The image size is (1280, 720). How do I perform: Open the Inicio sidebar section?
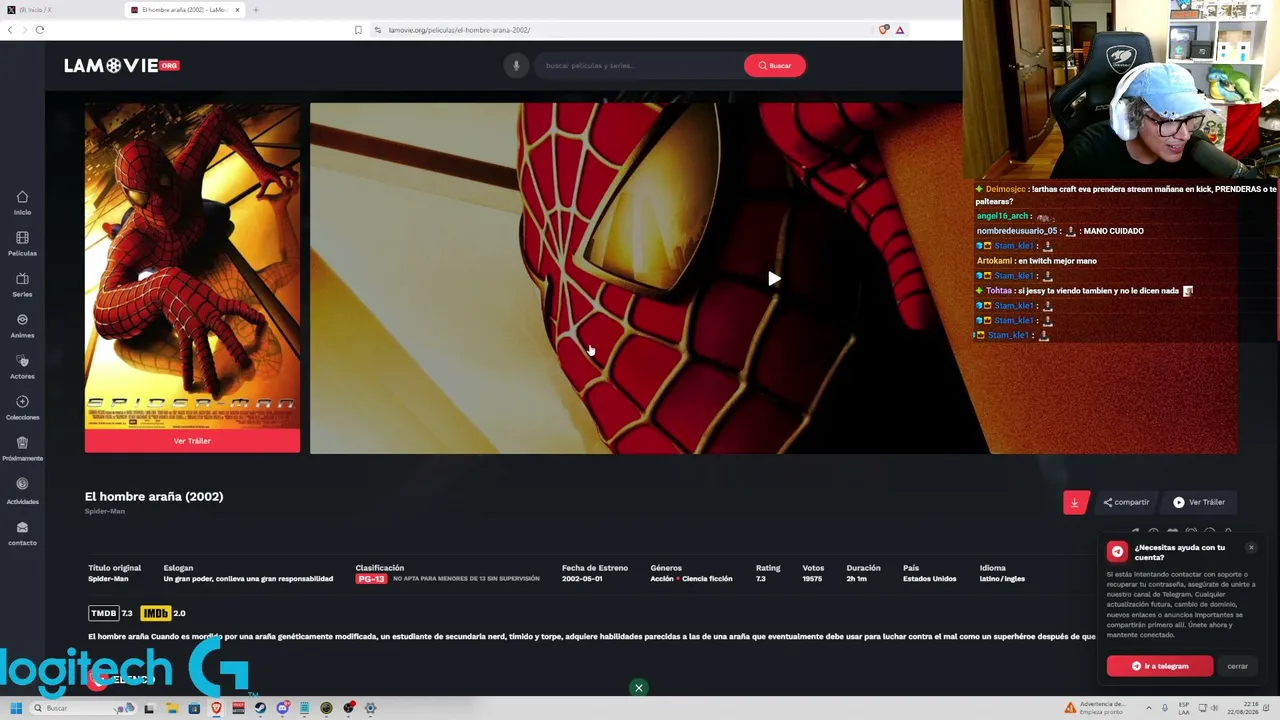pyautogui.click(x=22, y=202)
